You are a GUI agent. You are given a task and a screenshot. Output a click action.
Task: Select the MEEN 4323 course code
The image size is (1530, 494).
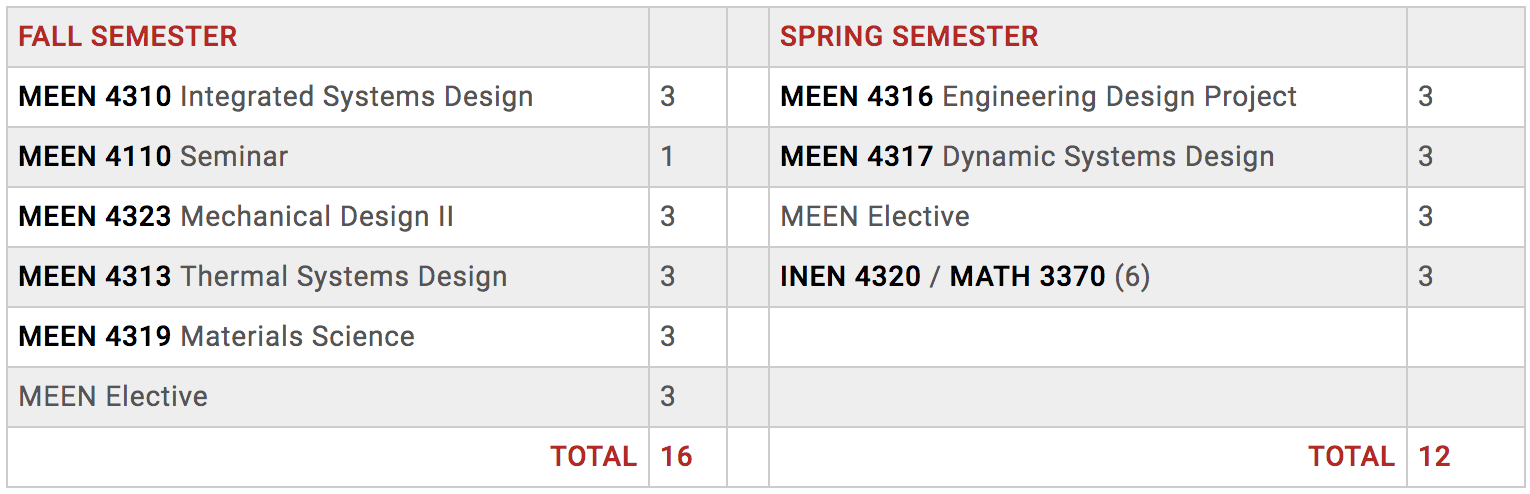point(95,217)
